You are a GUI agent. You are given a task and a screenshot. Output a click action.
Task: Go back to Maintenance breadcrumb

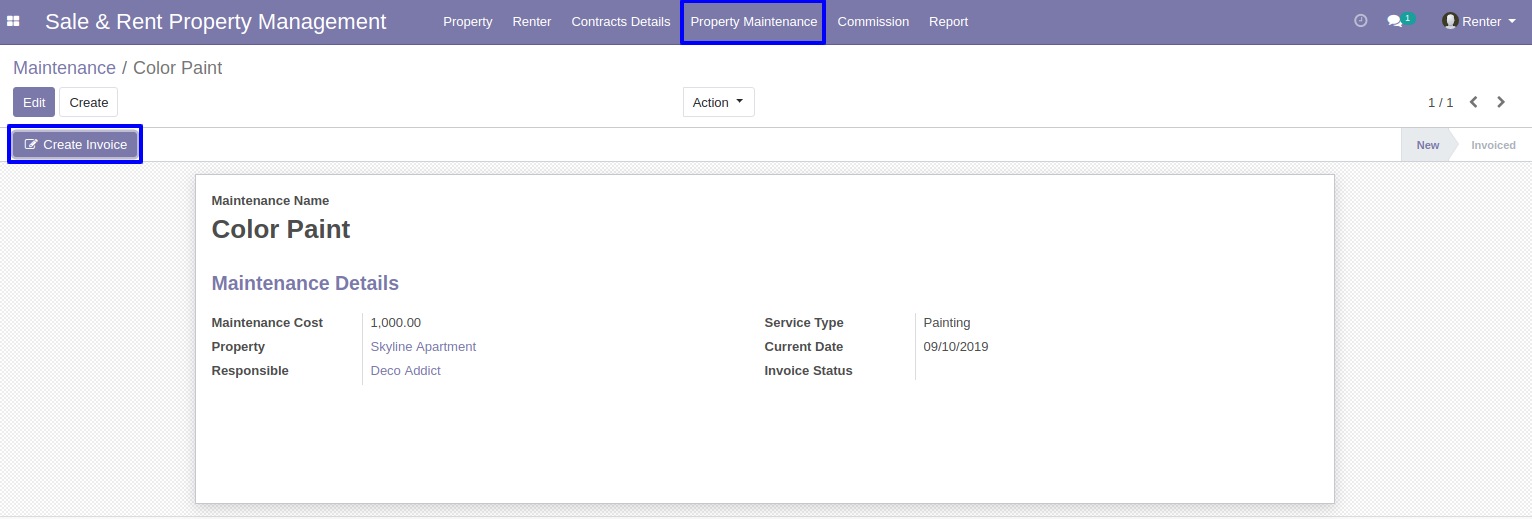coord(64,68)
